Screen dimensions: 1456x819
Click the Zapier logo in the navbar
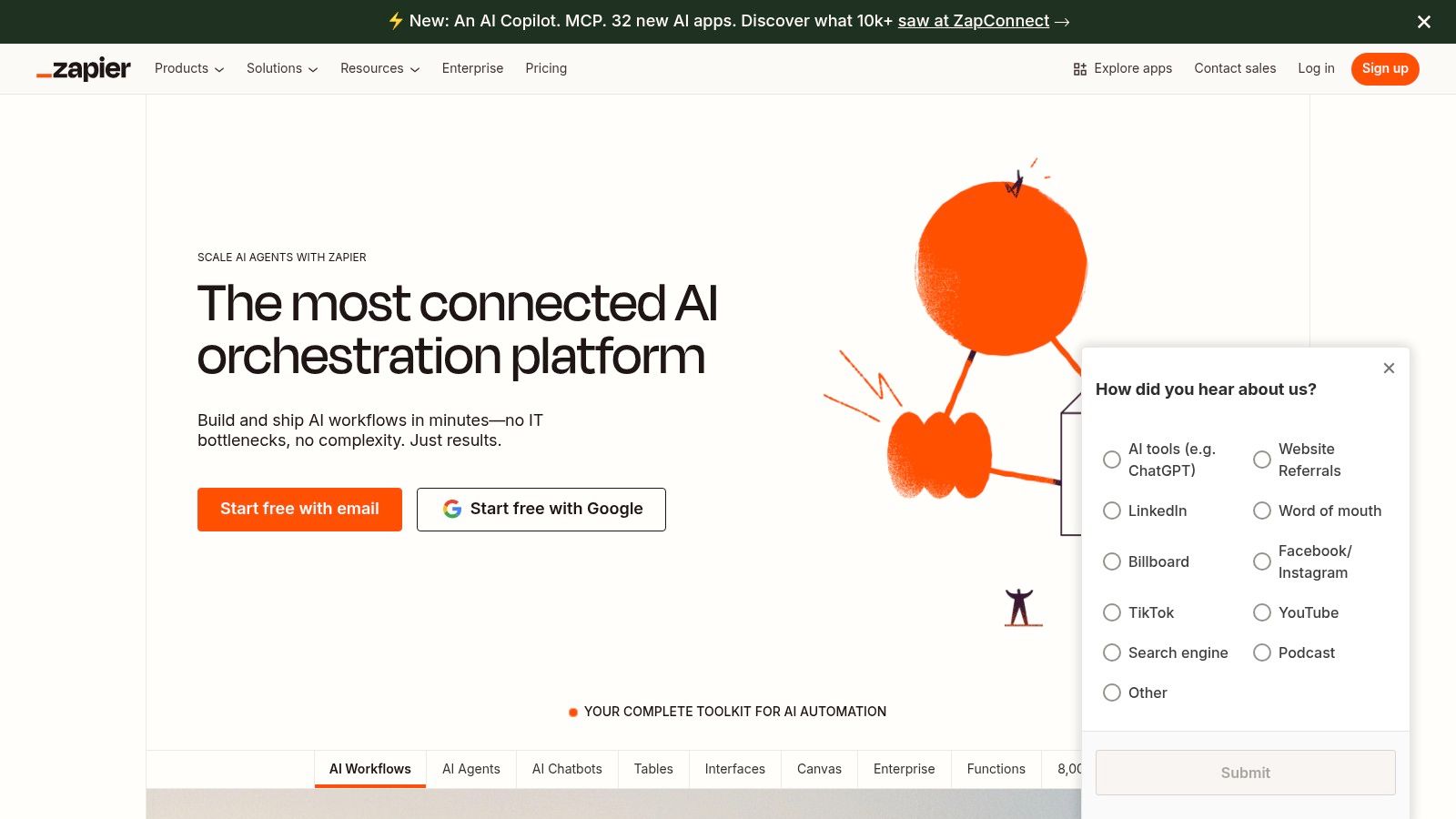[83, 68]
